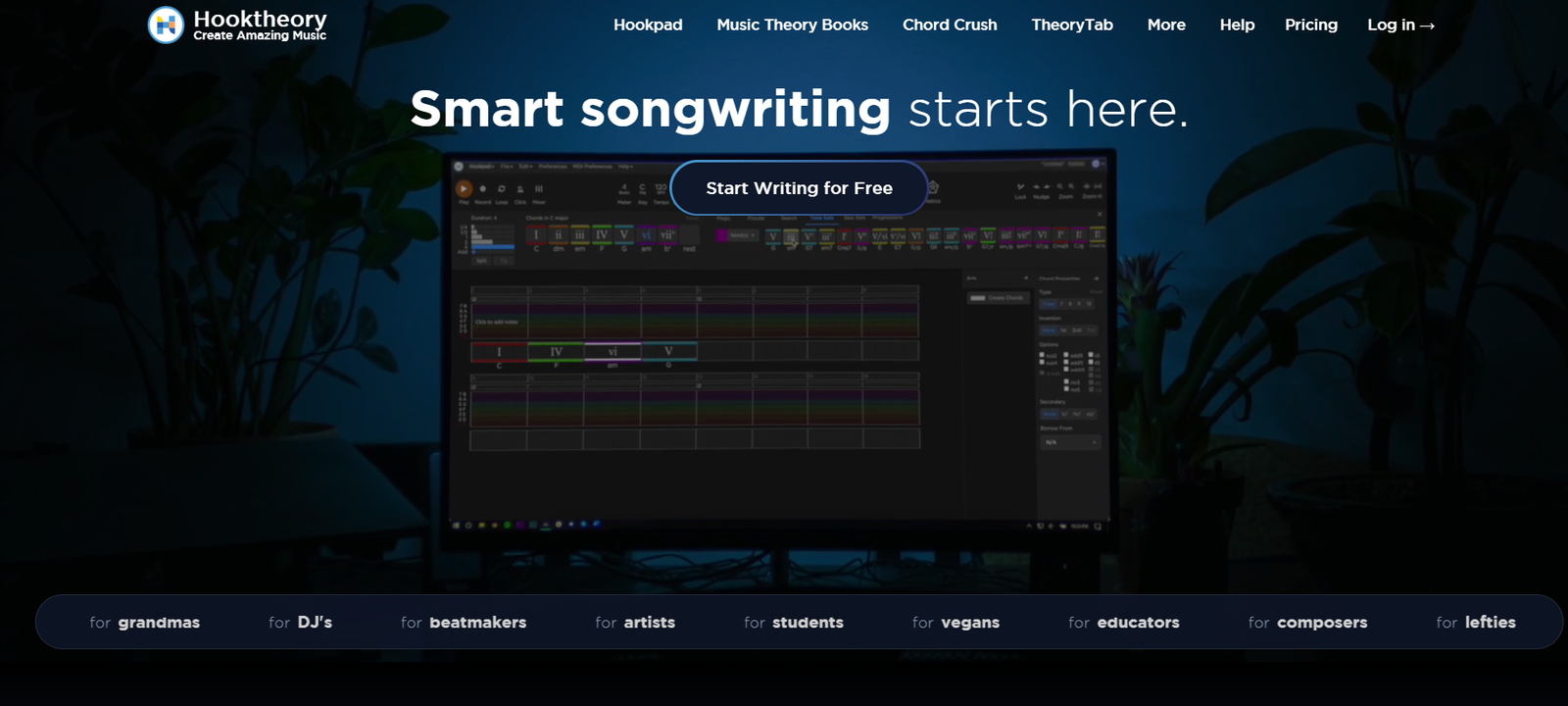
Task: Select the 'for DJ's' option
Action: click(x=300, y=623)
